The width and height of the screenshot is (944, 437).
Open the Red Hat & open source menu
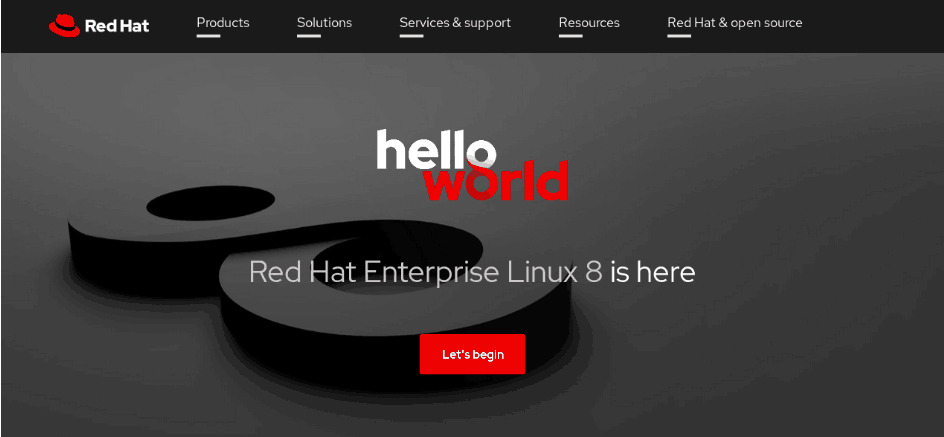[734, 23]
